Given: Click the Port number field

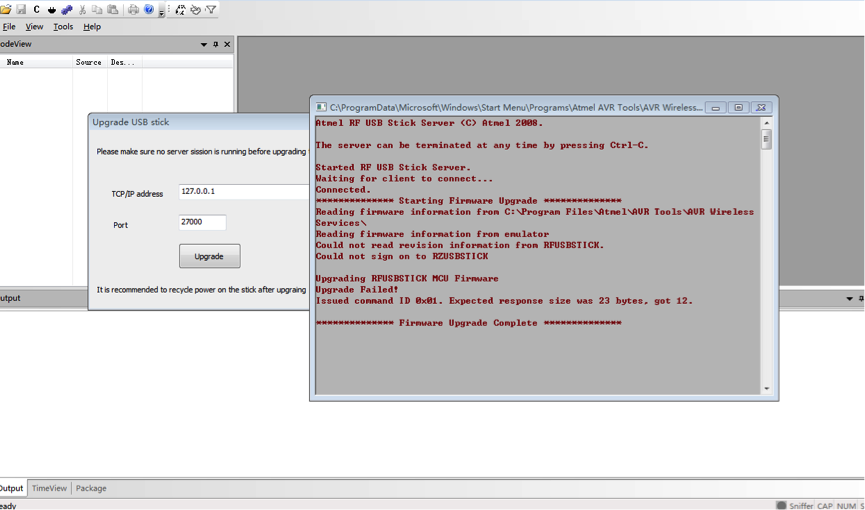Looking at the screenshot, I should pos(202,223).
